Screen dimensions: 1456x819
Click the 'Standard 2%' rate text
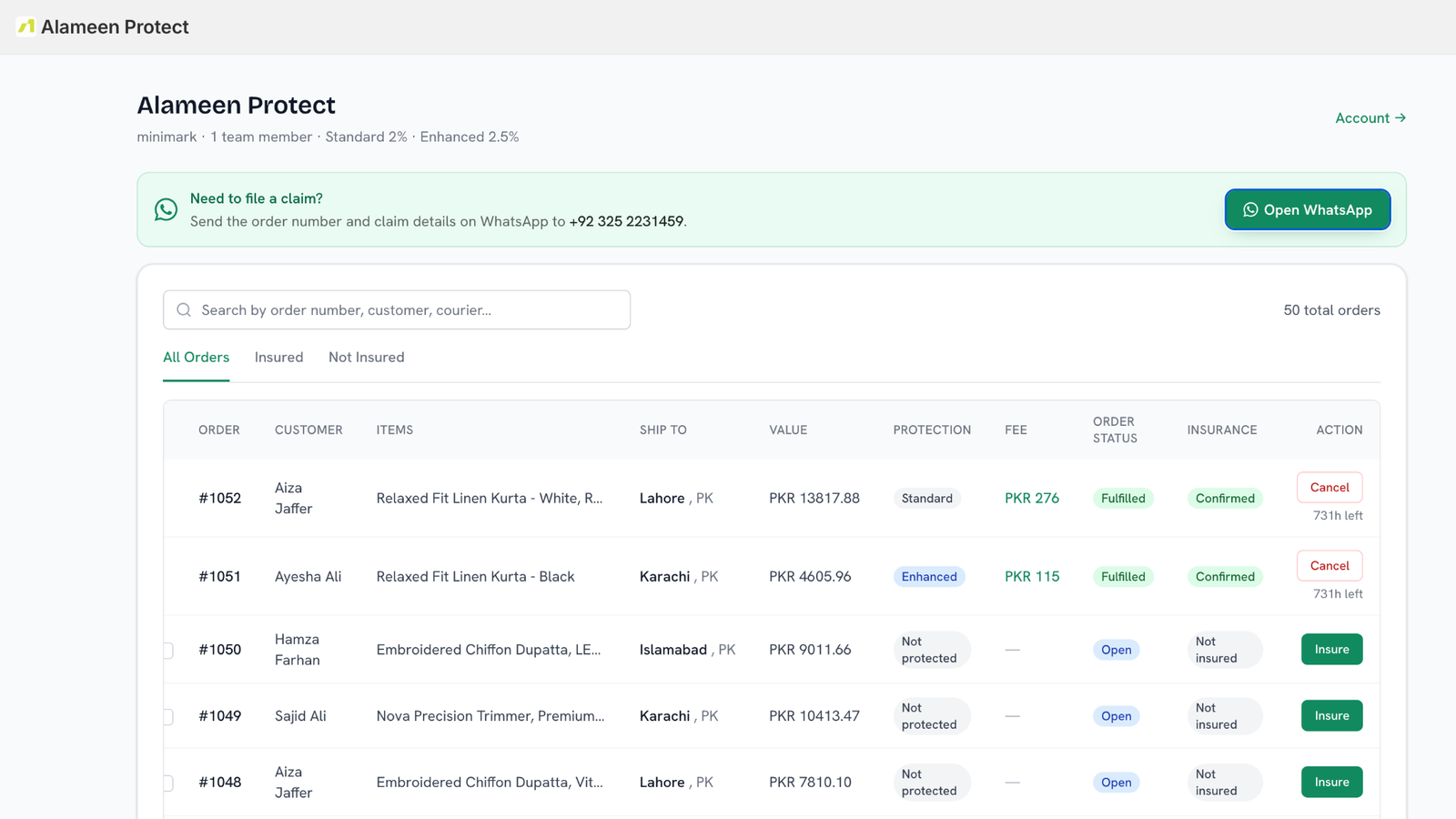pyautogui.click(x=366, y=136)
